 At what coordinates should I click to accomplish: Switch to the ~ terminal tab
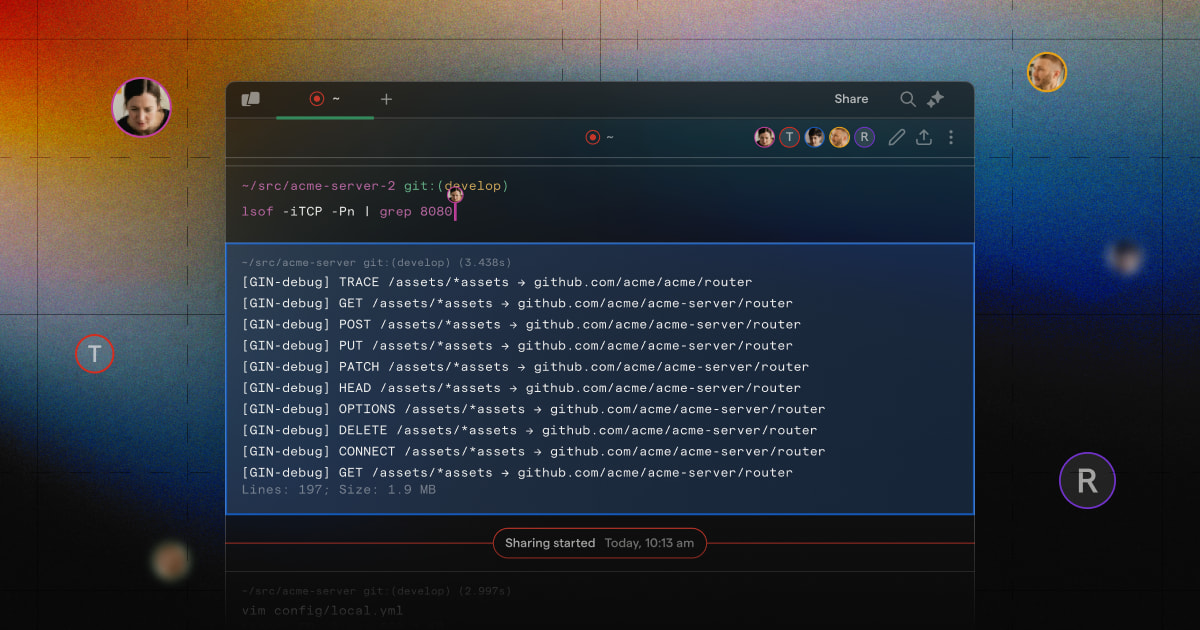click(x=325, y=99)
